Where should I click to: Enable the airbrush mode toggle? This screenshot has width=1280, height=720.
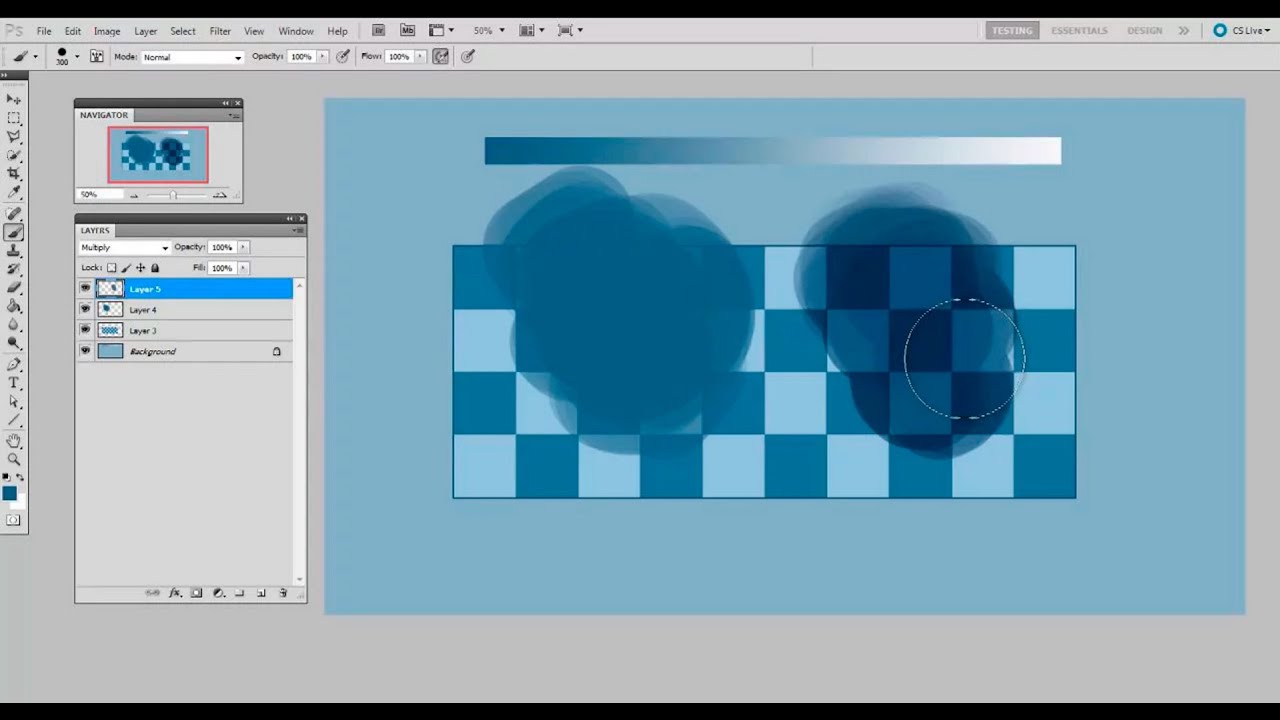click(x=440, y=57)
